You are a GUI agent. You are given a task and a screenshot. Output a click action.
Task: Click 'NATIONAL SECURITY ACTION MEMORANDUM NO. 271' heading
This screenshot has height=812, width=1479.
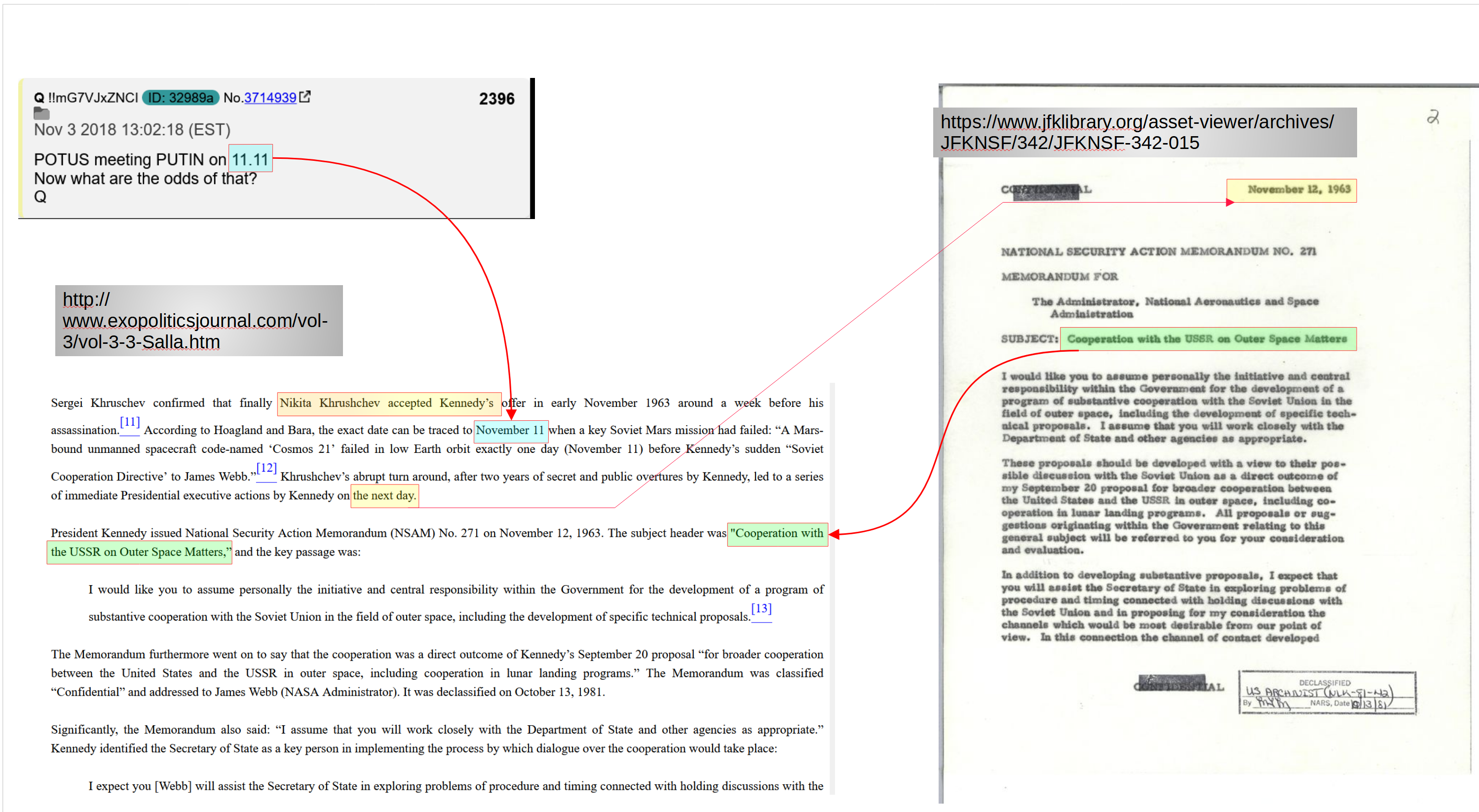1159,252
